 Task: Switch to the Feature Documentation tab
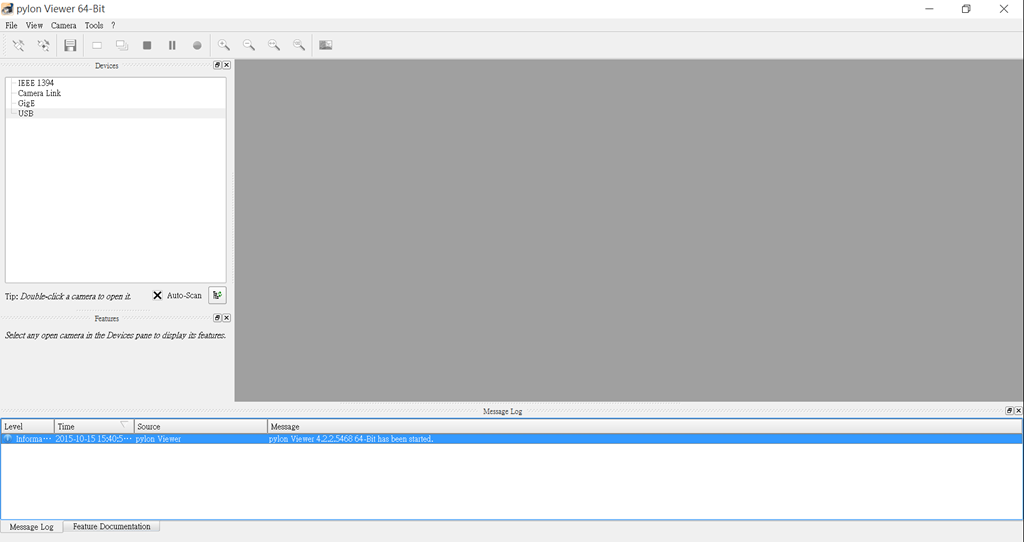(x=112, y=526)
